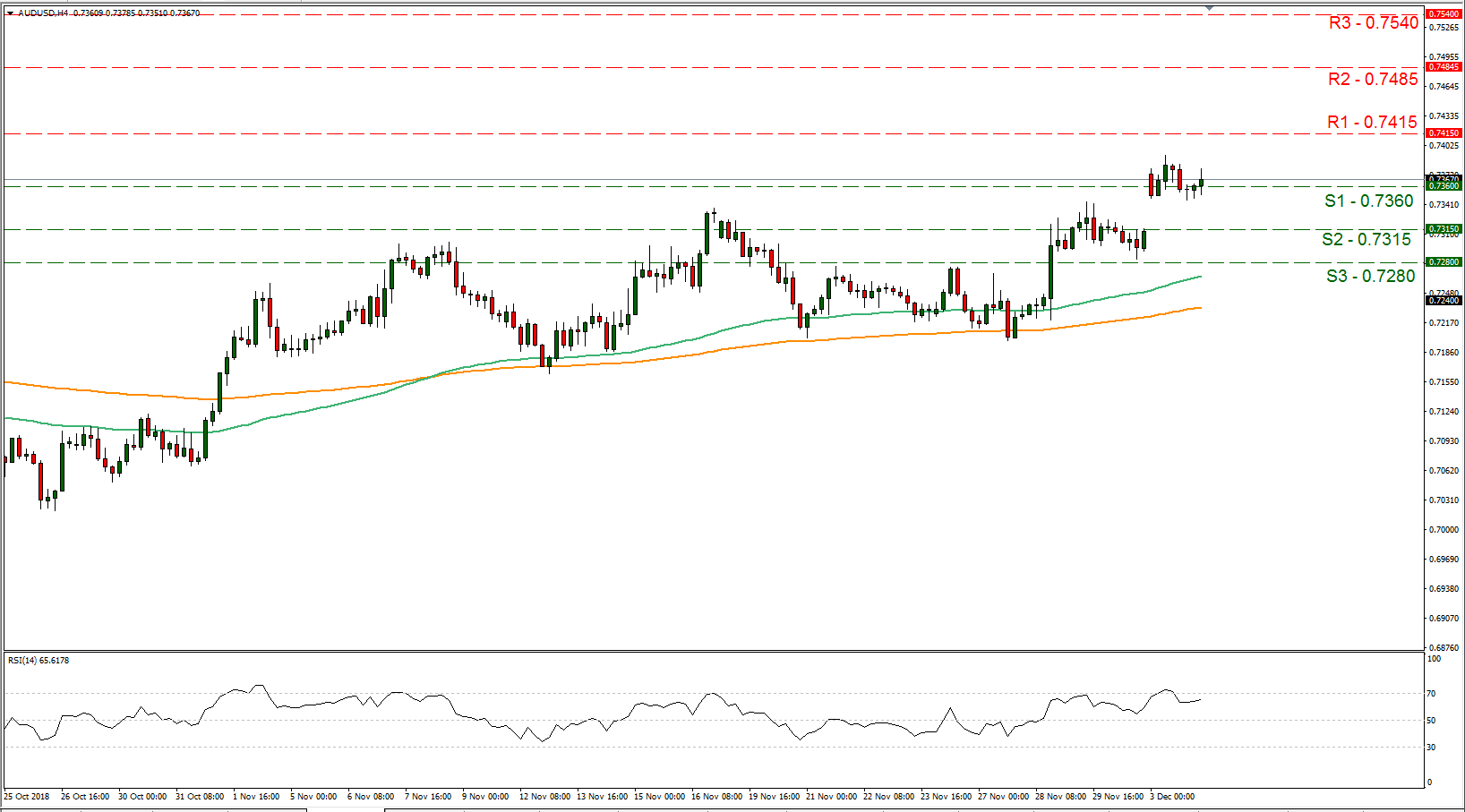1465x812 pixels.
Task: Click the 0.69380 price scale value
Action: coord(1444,589)
